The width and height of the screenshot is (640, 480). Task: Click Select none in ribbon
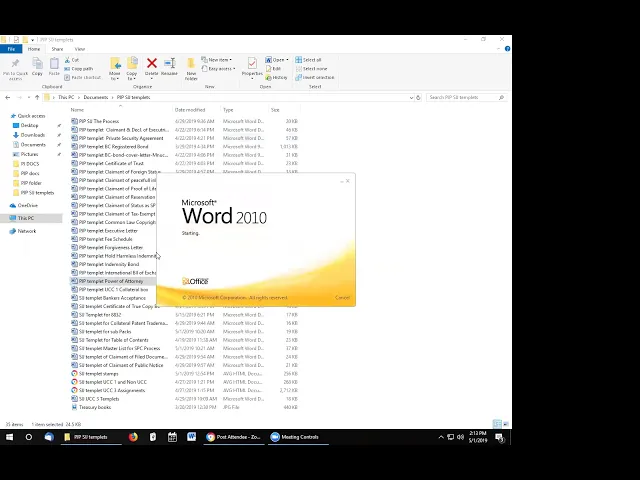[x=312, y=69]
